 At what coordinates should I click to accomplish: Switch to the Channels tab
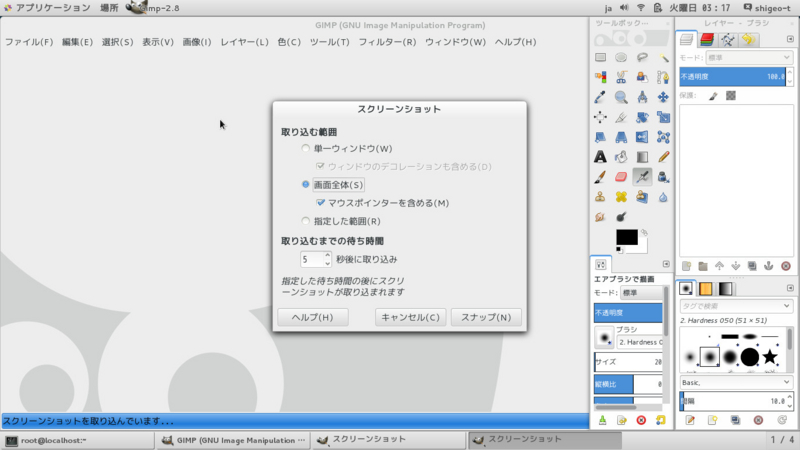click(707, 39)
